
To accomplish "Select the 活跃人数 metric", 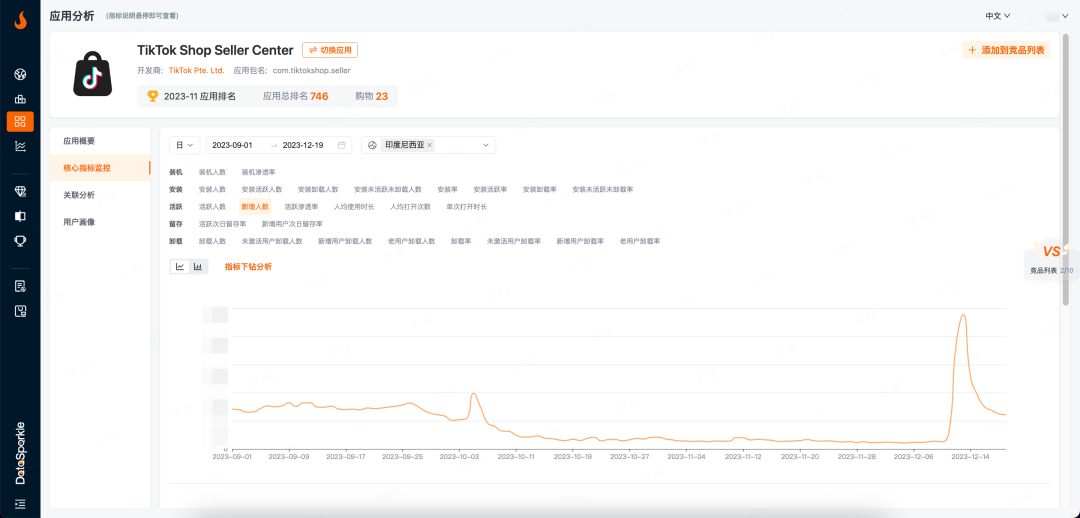I will click(x=212, y=206).
